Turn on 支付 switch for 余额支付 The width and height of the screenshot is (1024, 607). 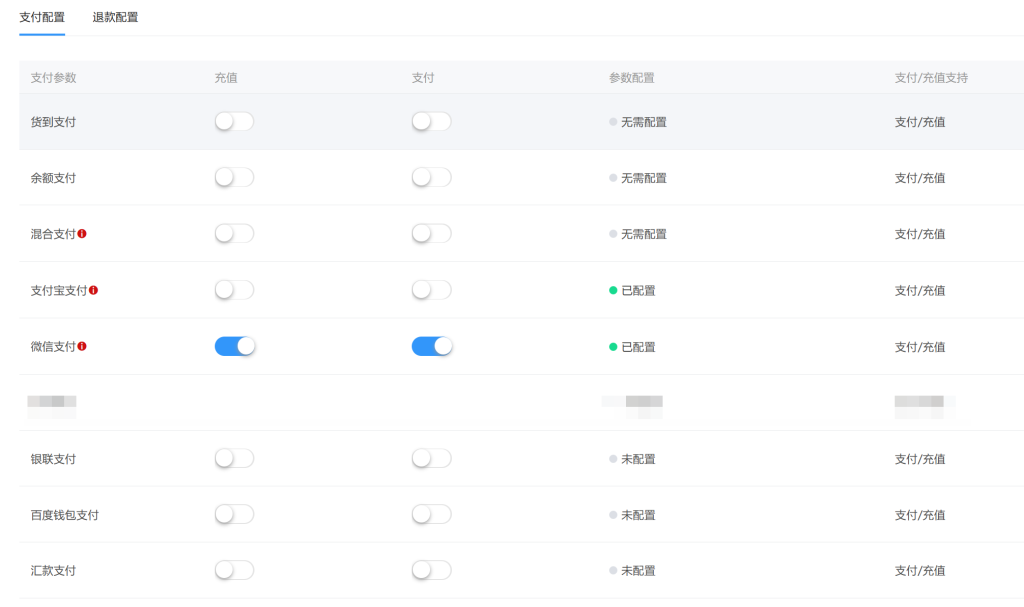pyautogui.click(x=431, y=177)
